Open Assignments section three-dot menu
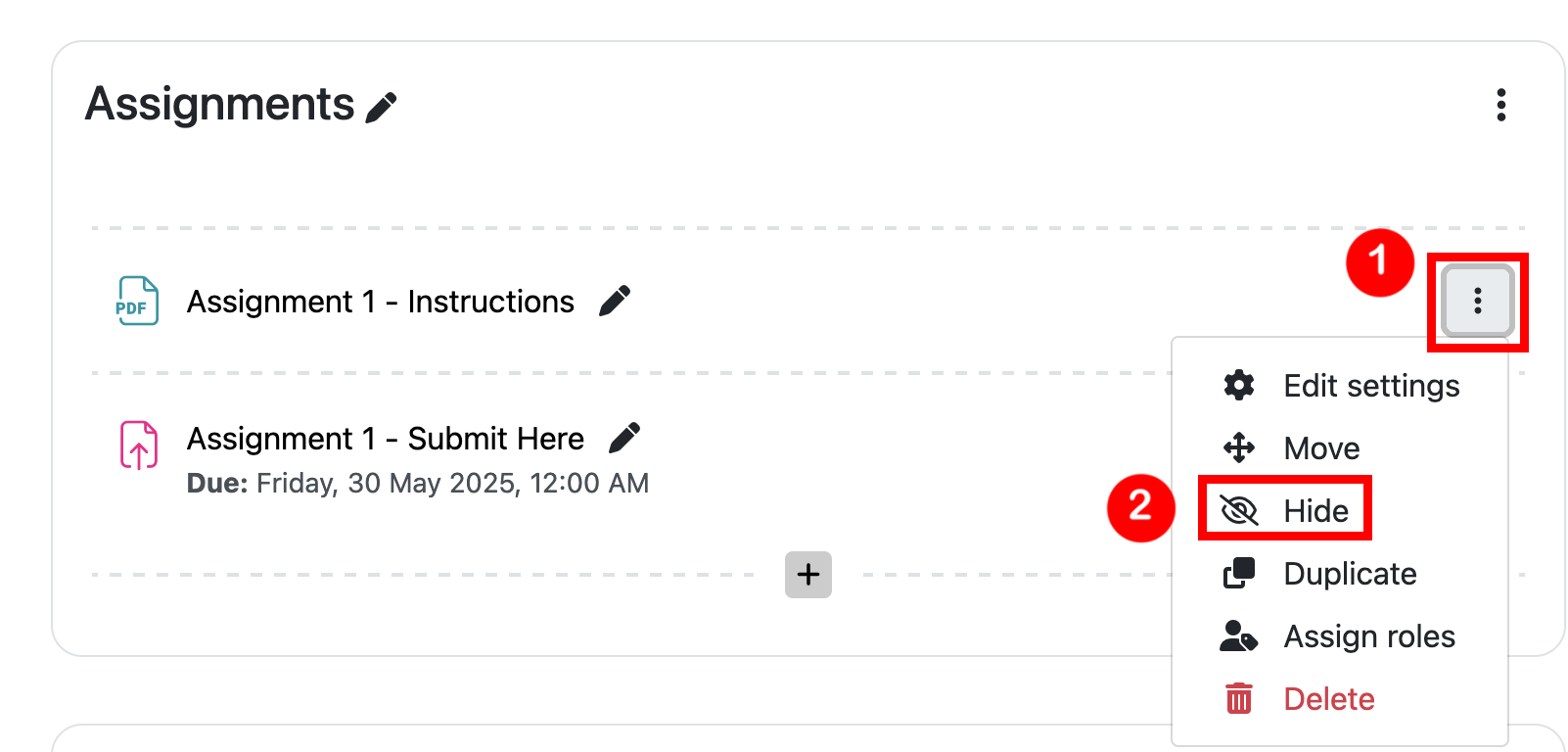The image size is (1568, 752). pyautogui.click(x=1500, y=105)
